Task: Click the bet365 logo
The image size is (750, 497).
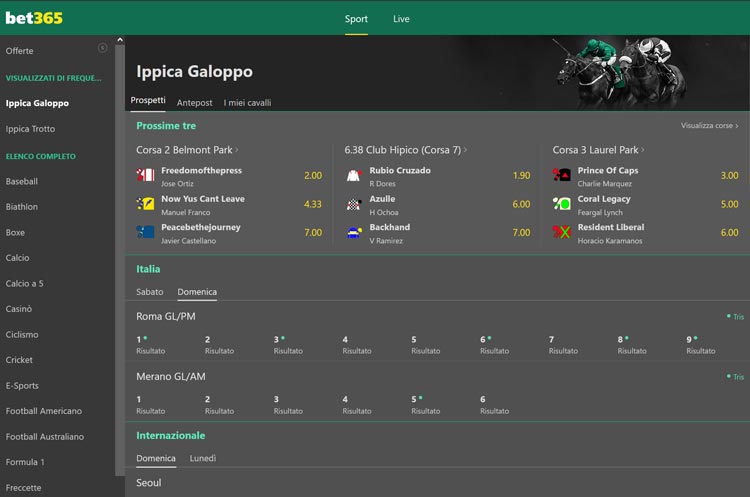Action: pyautogui.click(x=35, y=18)
